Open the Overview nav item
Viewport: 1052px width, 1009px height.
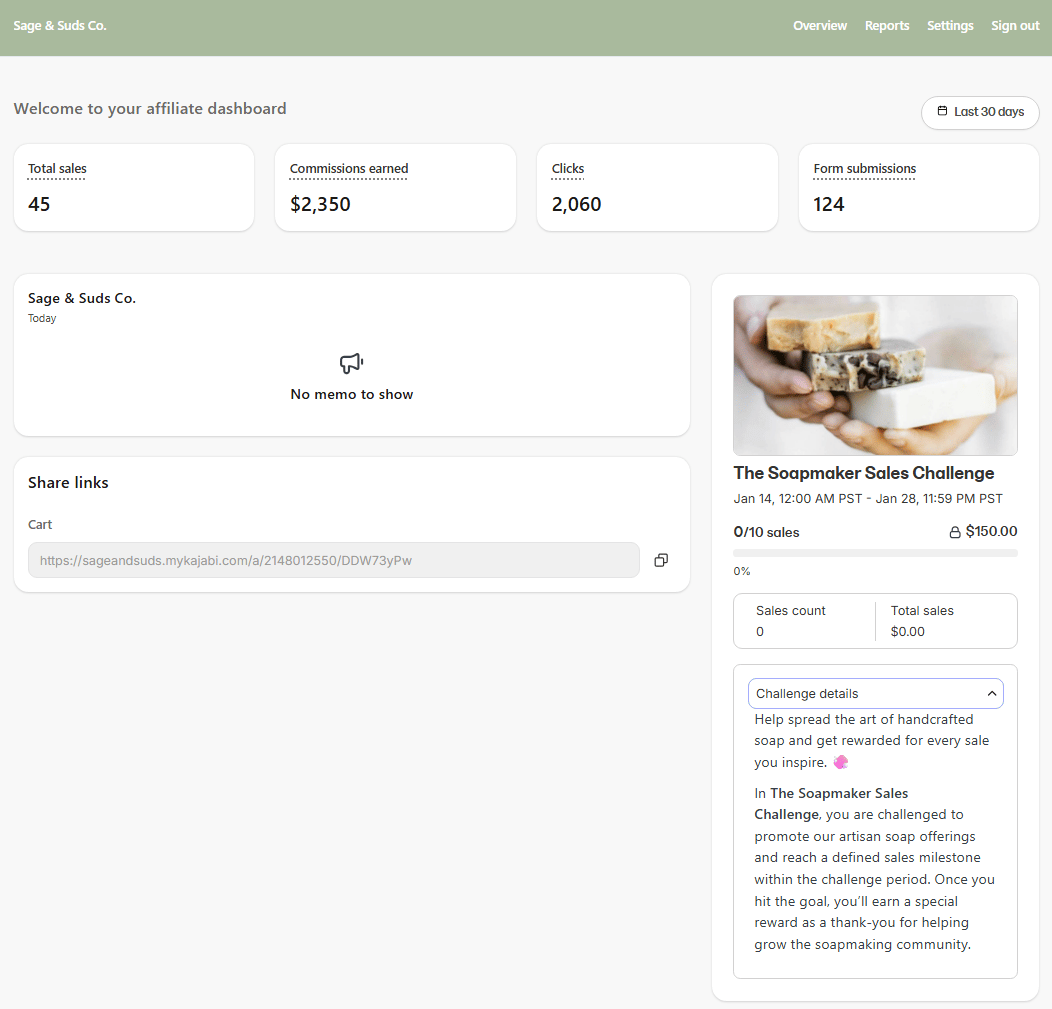tap(820, 25)
